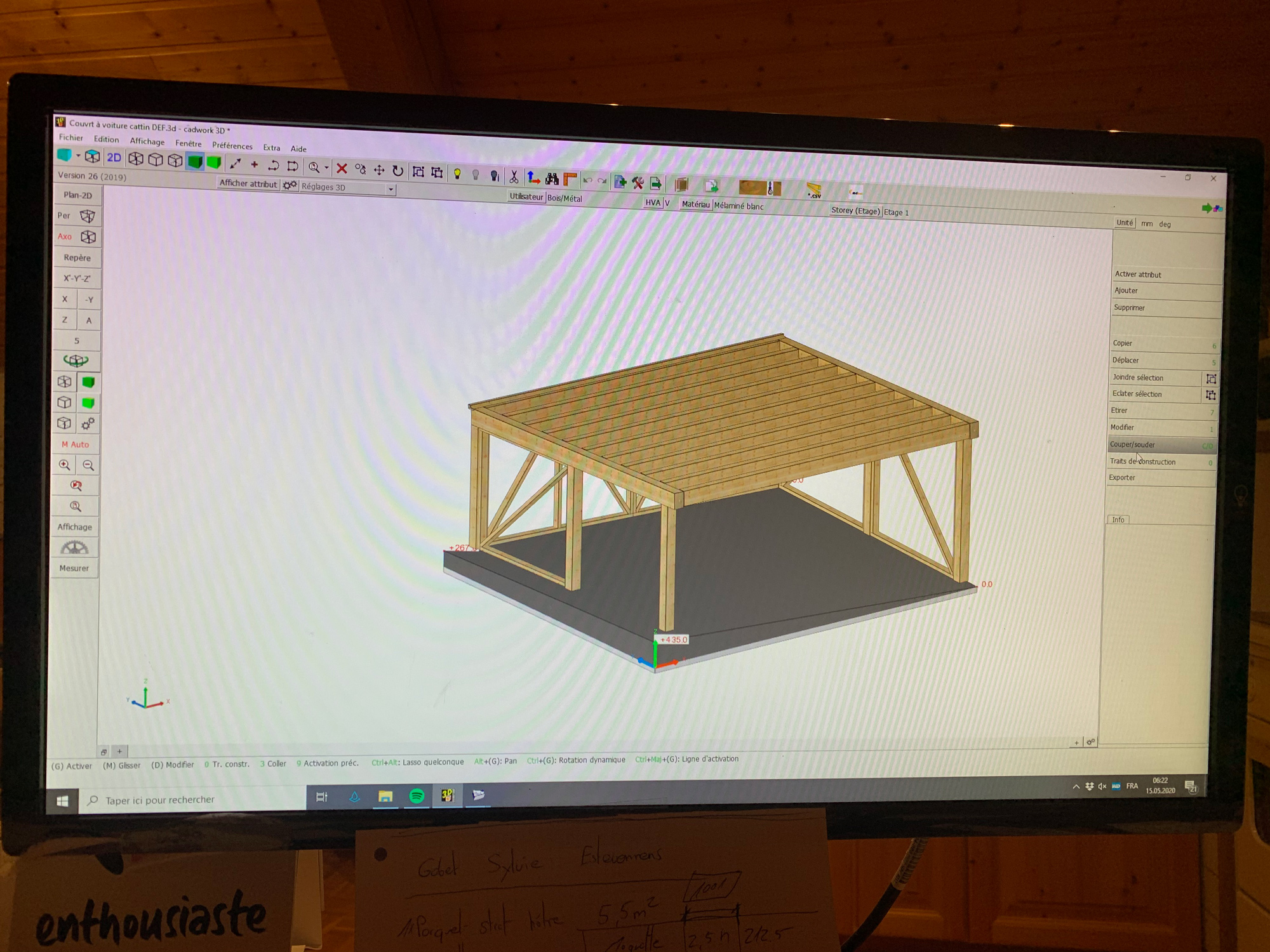
Task: Open the Fenêtre menu
Action: pos(189,143)
